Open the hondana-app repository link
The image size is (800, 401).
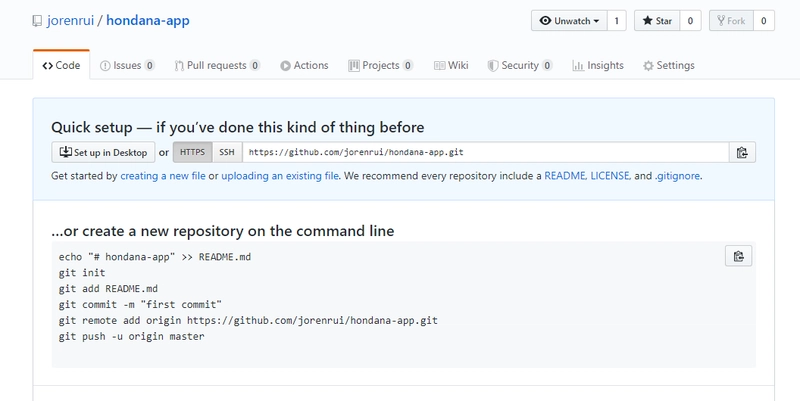[x=148, y=20]
